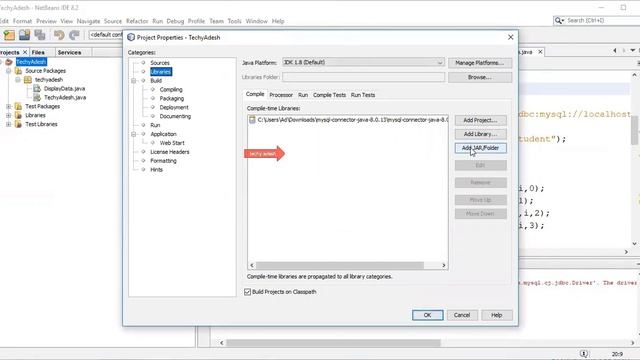
Task: Open the Java Platform dropdown
Action: pos(440,63)
